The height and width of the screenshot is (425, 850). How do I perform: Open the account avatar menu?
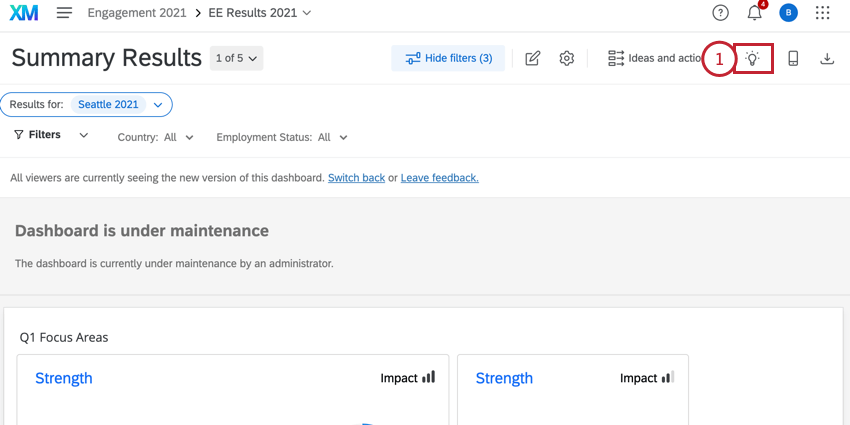[x=789, y=13]
